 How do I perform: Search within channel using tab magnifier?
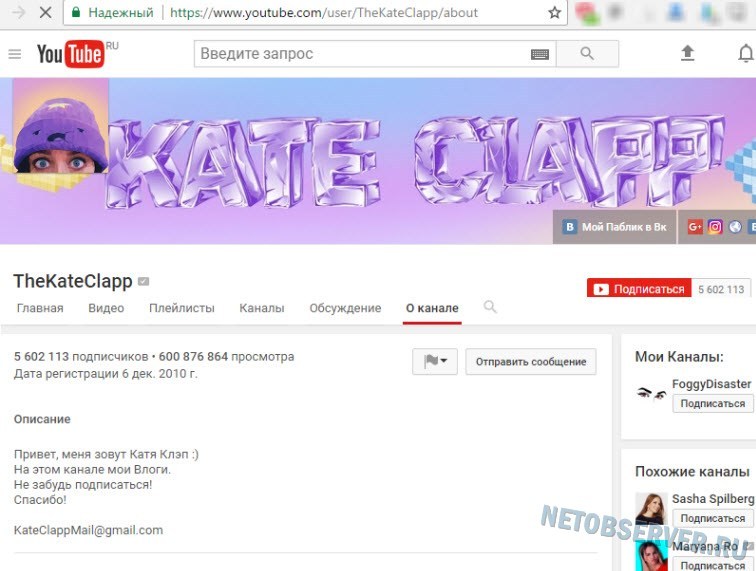tap(490, 307)
